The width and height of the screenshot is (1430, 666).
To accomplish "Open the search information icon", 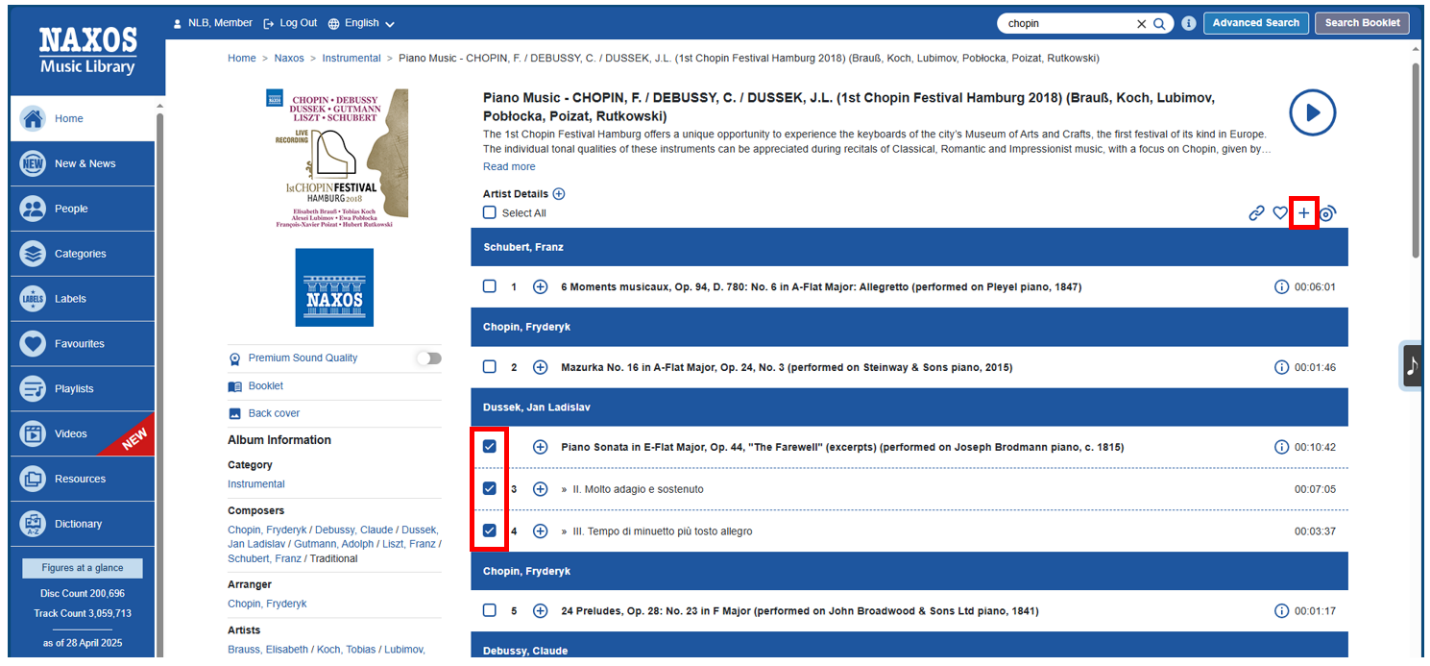I will [1188, 23].
